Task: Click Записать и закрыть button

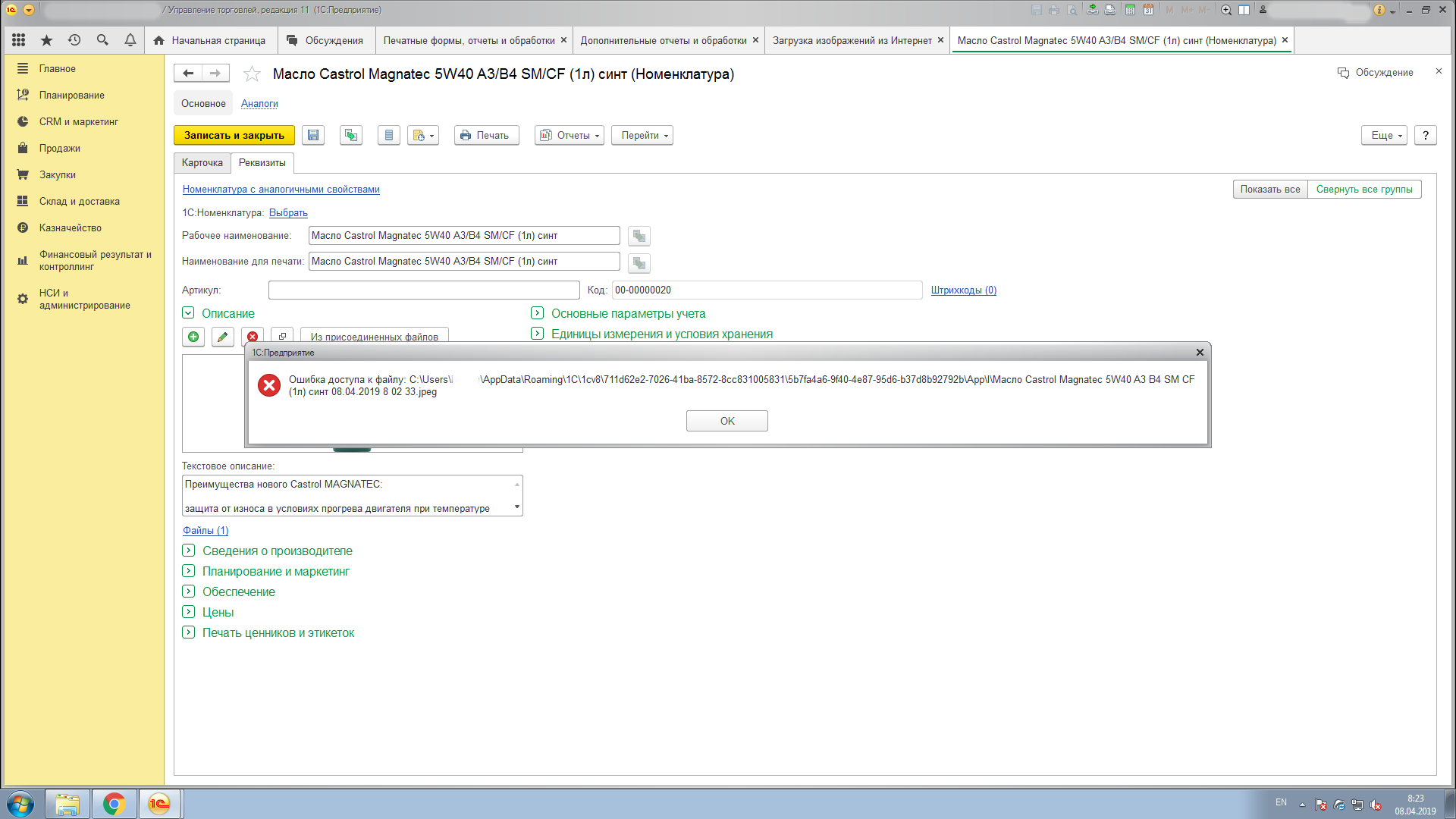Action: coord(234,135)
